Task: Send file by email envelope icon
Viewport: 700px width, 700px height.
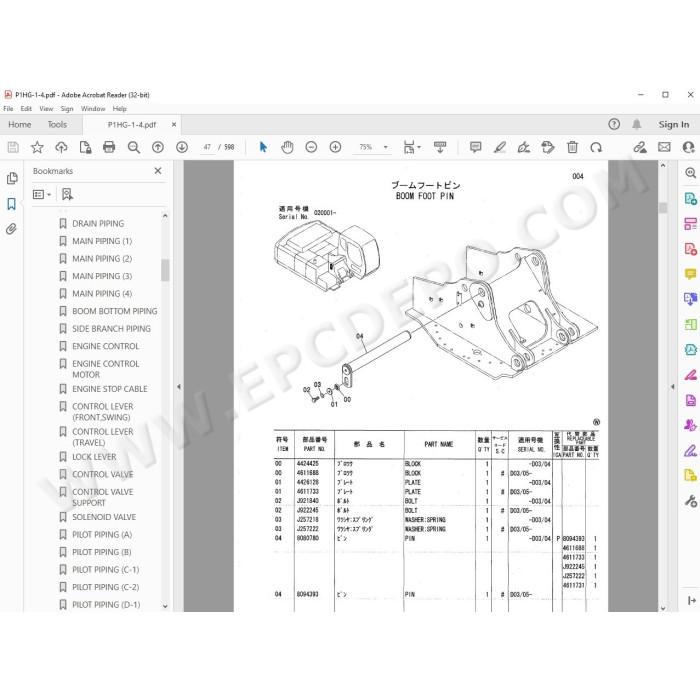Action: (664, 147)
